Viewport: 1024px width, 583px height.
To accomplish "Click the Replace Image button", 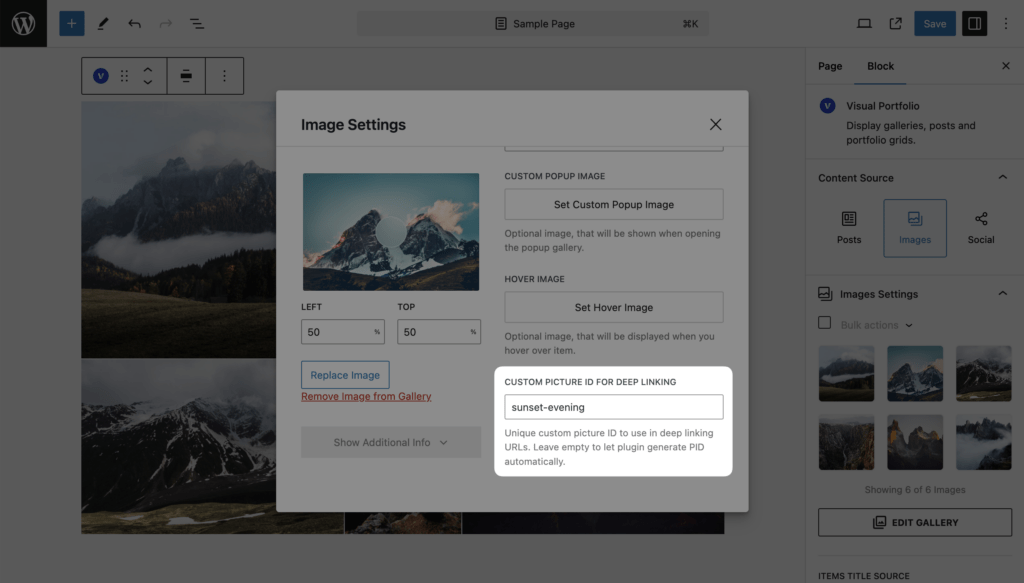I will pos(345,375).
